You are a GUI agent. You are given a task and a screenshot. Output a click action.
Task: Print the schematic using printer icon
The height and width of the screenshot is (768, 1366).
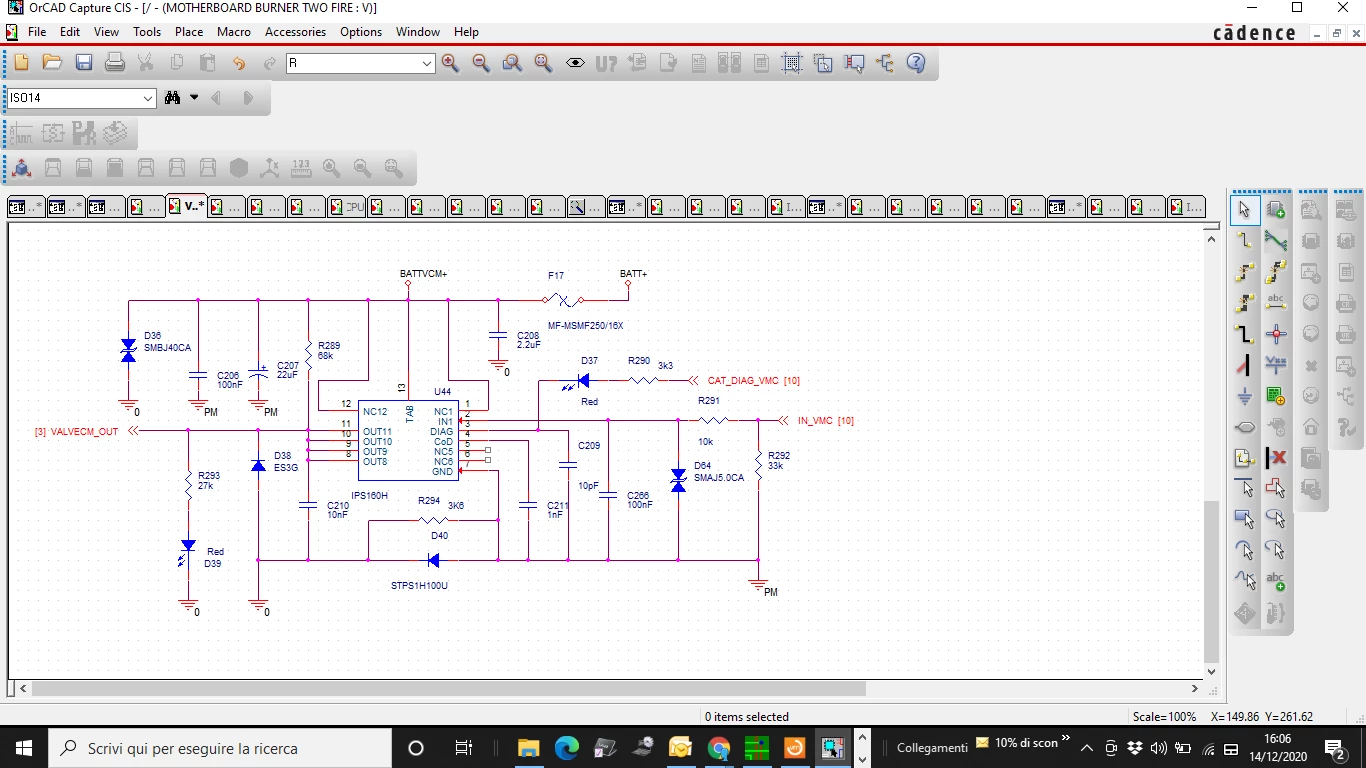pos(115,63)
